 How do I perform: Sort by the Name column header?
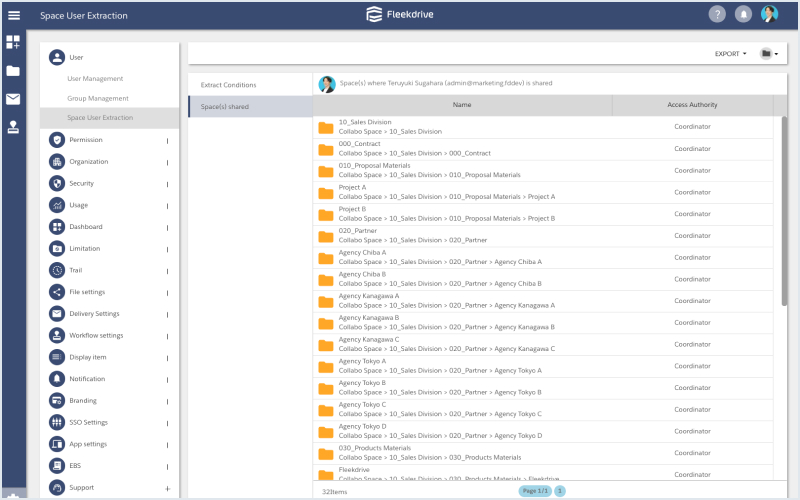462,105
